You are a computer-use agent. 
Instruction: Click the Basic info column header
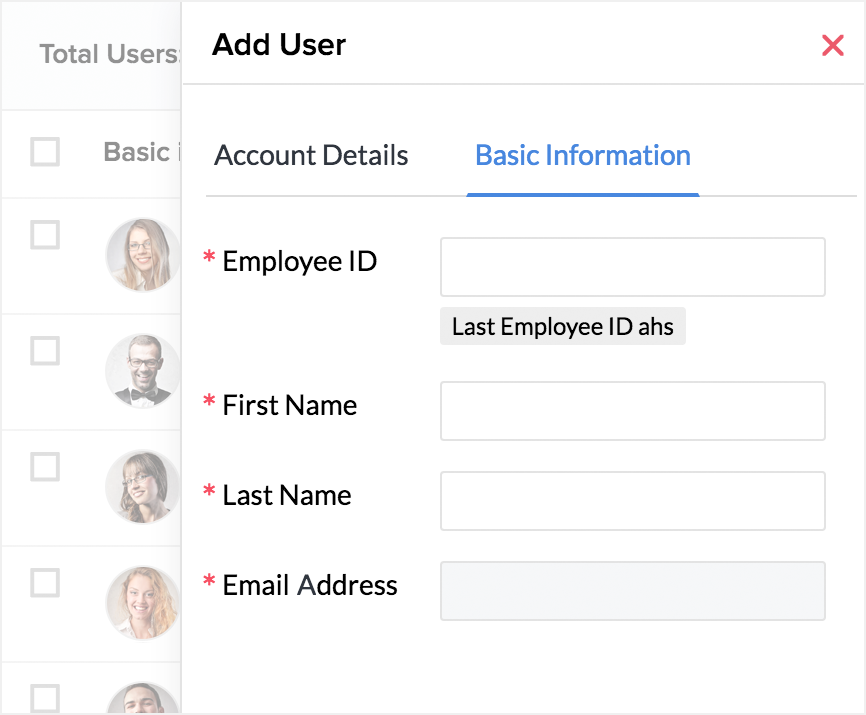point(140,152)
